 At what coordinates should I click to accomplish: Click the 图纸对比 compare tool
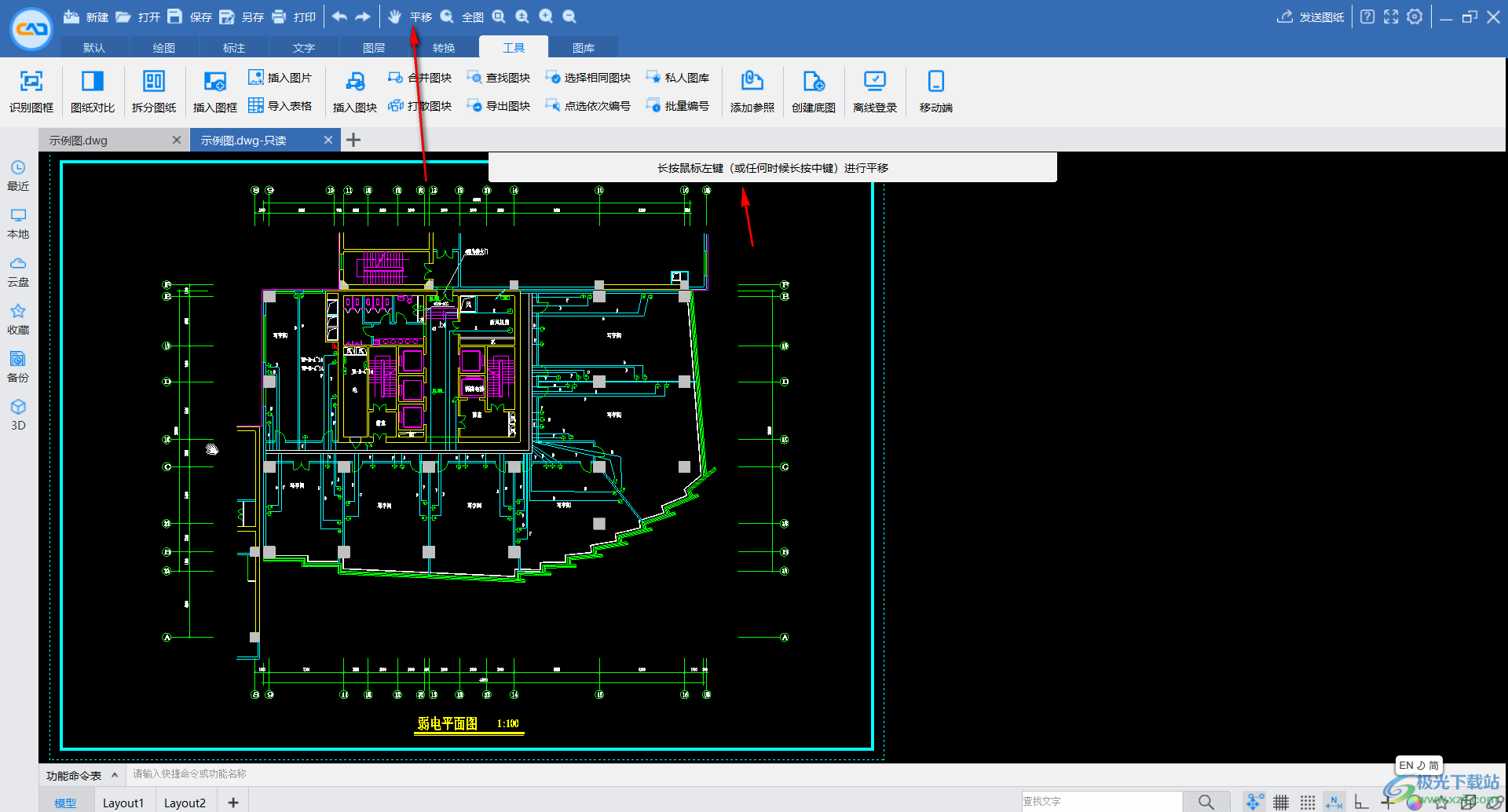93,91
